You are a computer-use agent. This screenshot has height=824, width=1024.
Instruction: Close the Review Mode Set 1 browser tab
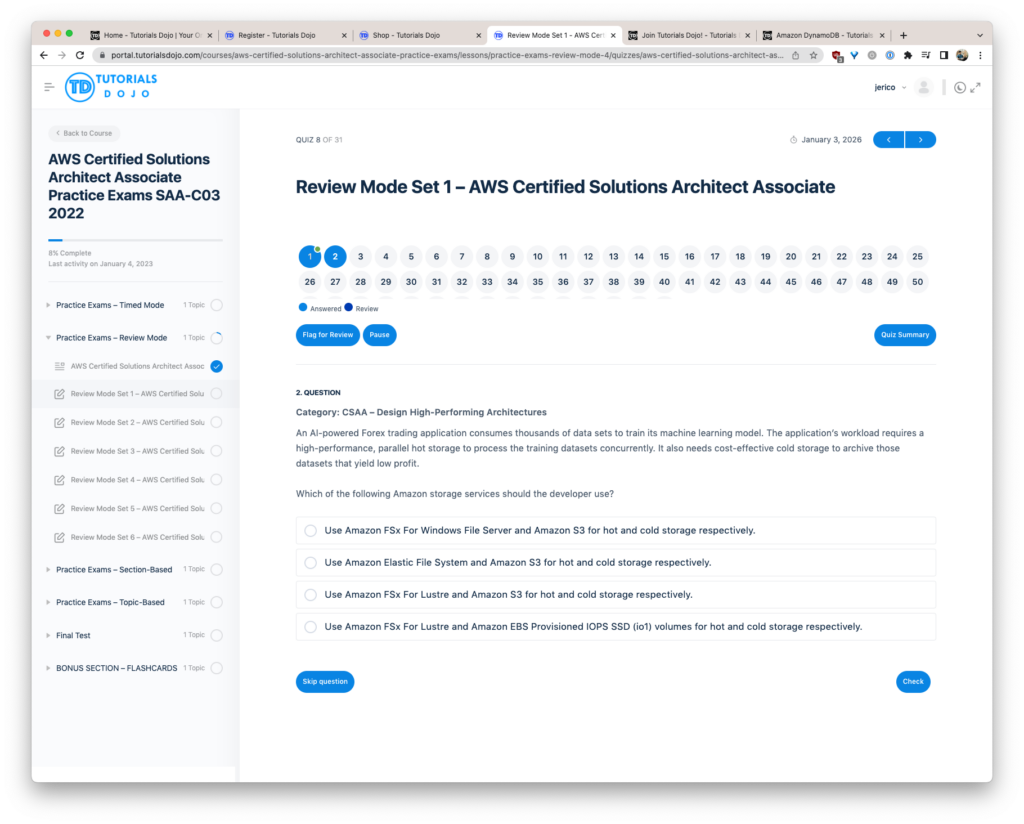coord(613,35)
